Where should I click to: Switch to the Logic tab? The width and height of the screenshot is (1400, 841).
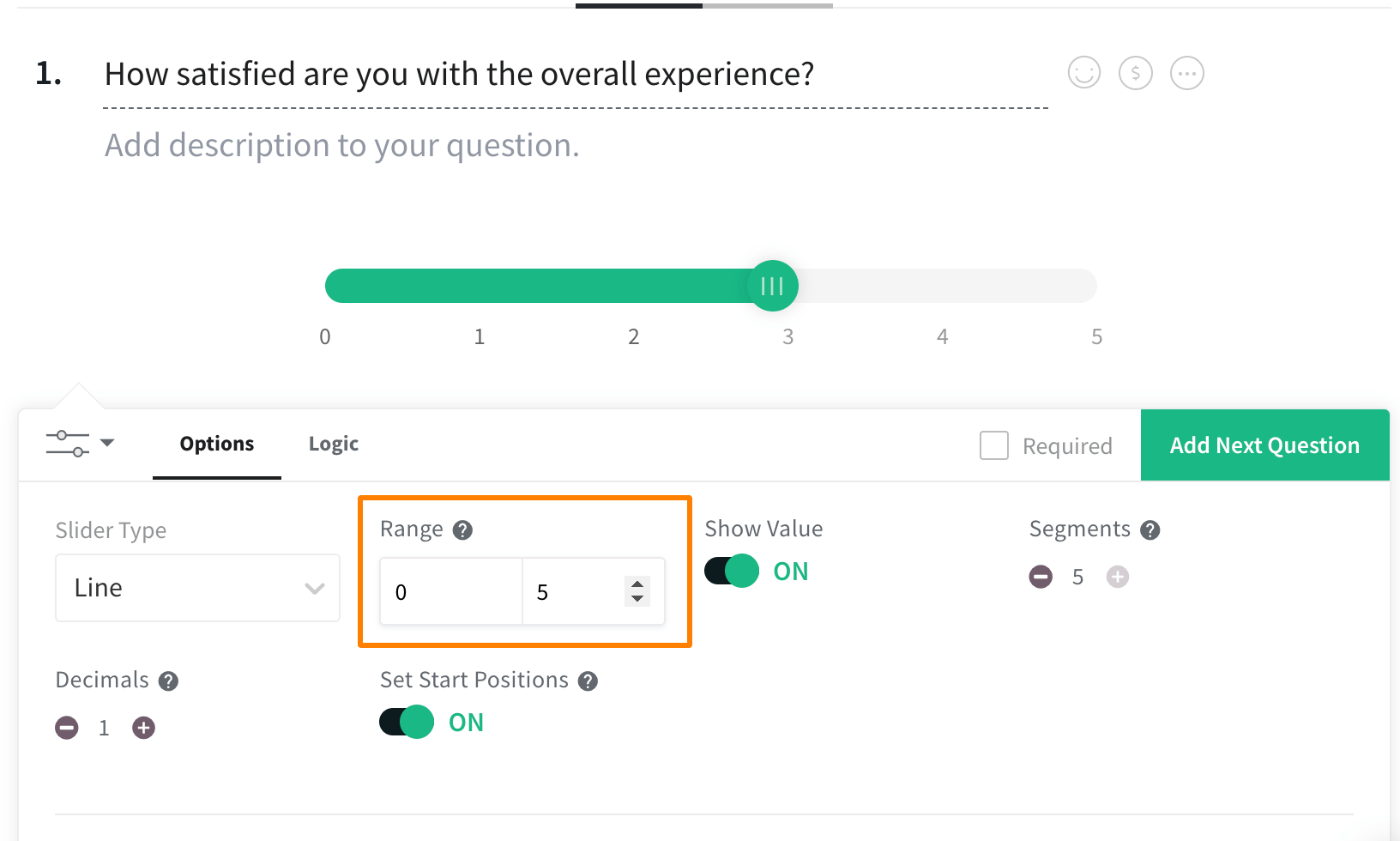333,444
